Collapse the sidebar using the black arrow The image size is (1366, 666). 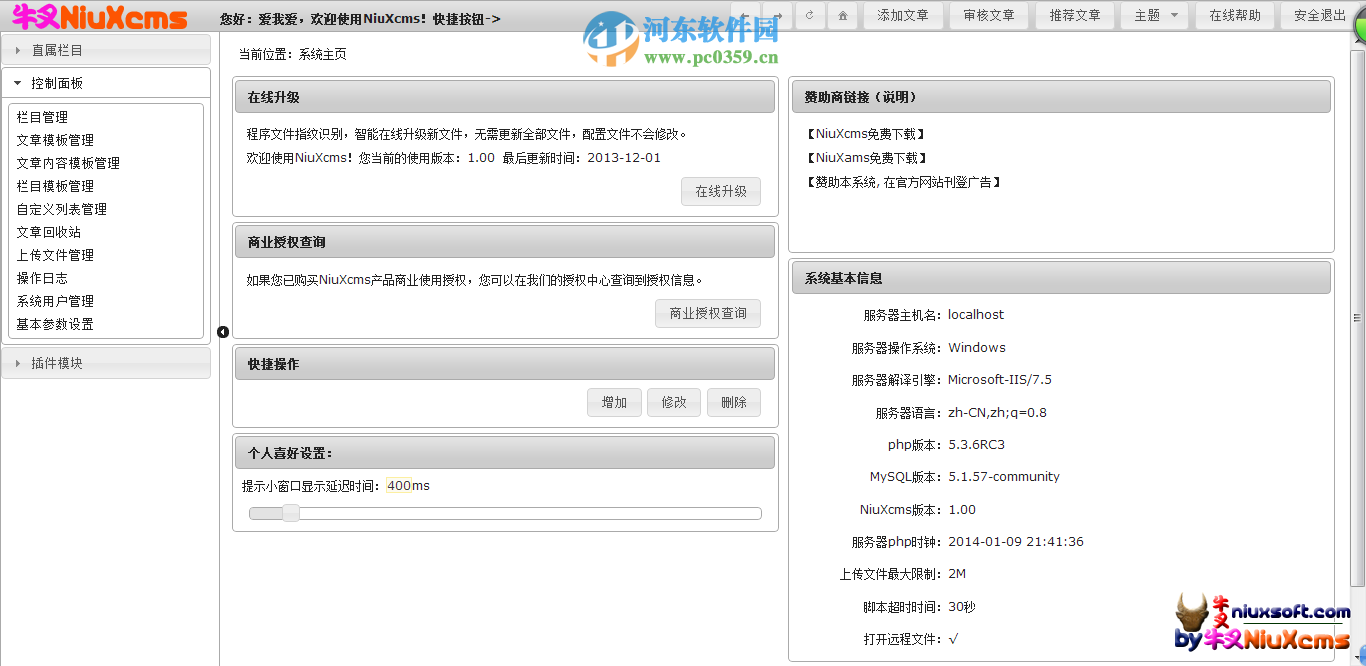click(x=222, y=331)
